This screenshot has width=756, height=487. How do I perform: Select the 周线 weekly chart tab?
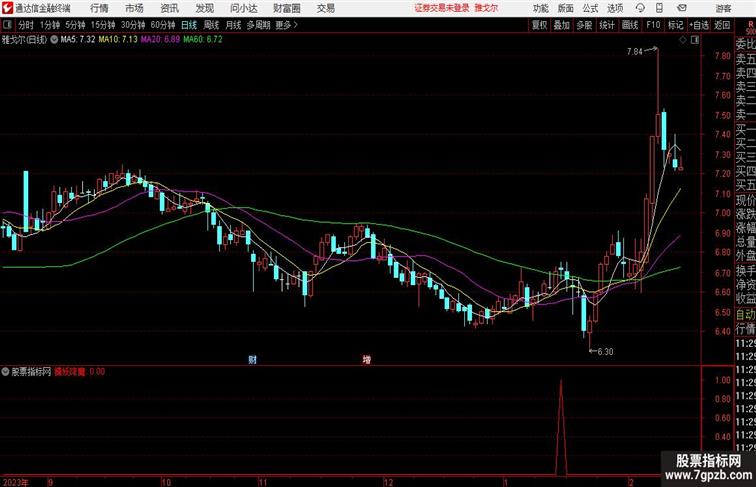click(x=211, y=25)
